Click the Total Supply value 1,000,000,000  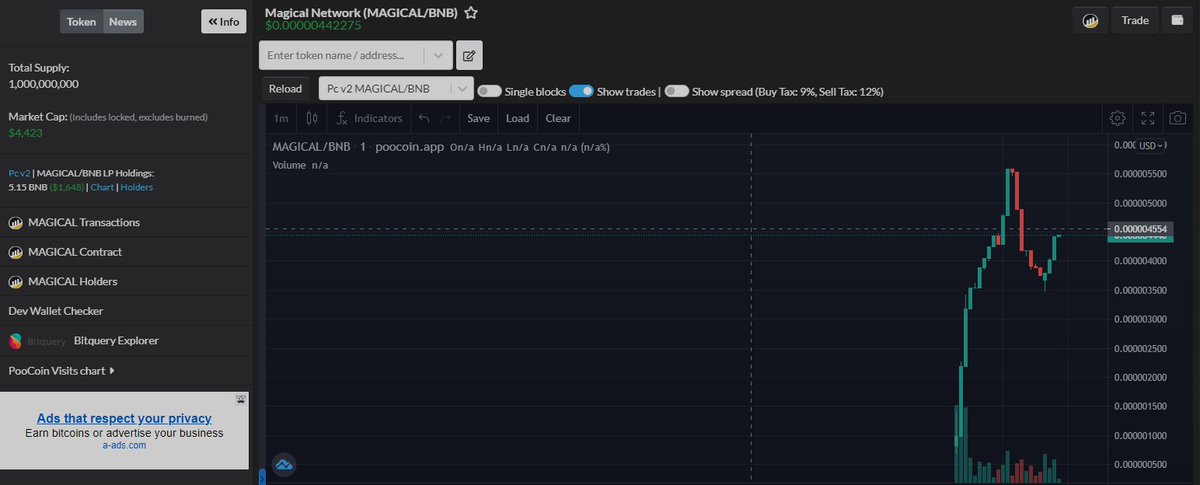(x=43, y=84)
